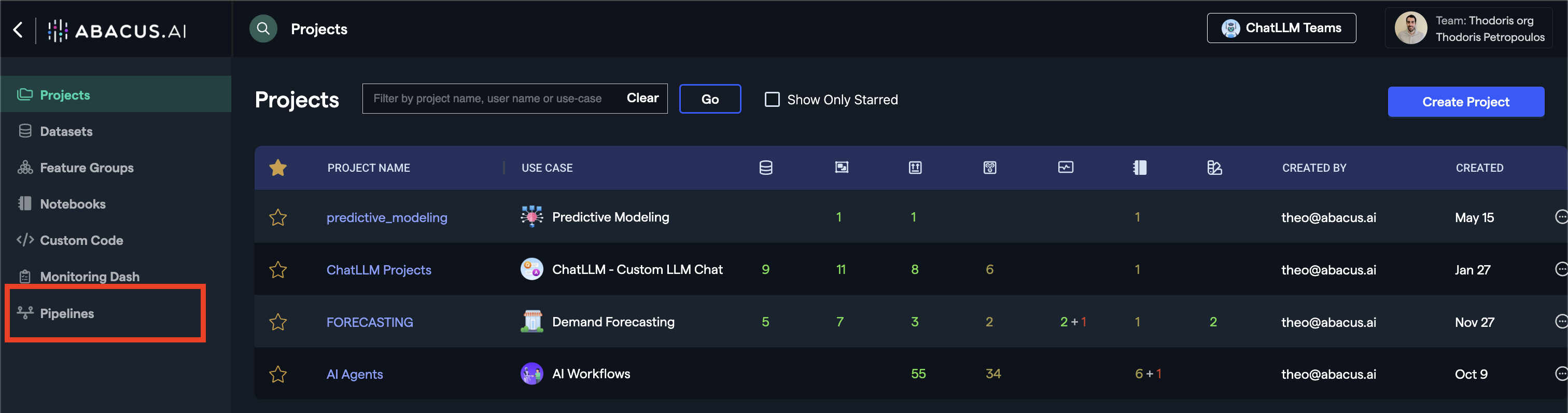
Task: Open the Predictive Modeling use case icon
Action: pos(531,217)
